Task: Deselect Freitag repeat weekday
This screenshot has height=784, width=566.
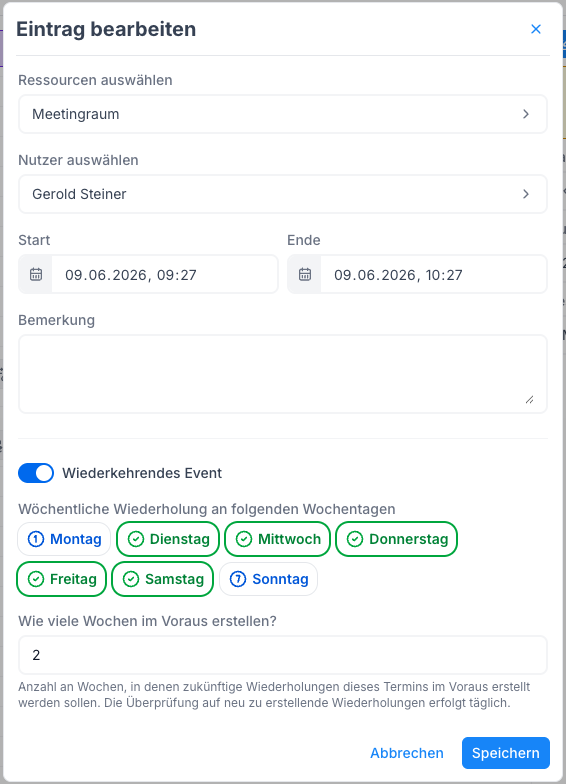Action: click(x=62, y=579)
